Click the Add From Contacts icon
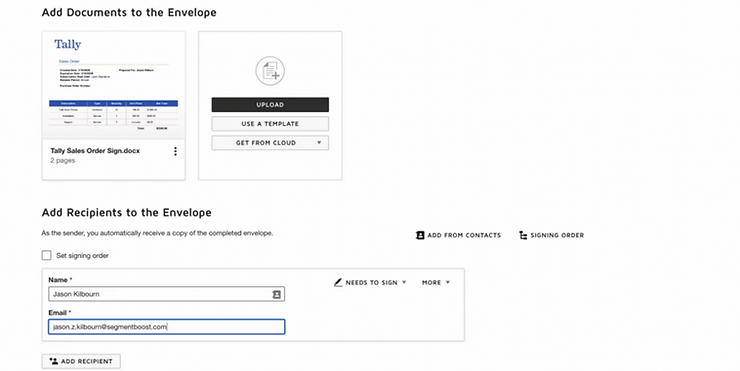The height and width of the screenshot is (371, 740). (420, 235)
